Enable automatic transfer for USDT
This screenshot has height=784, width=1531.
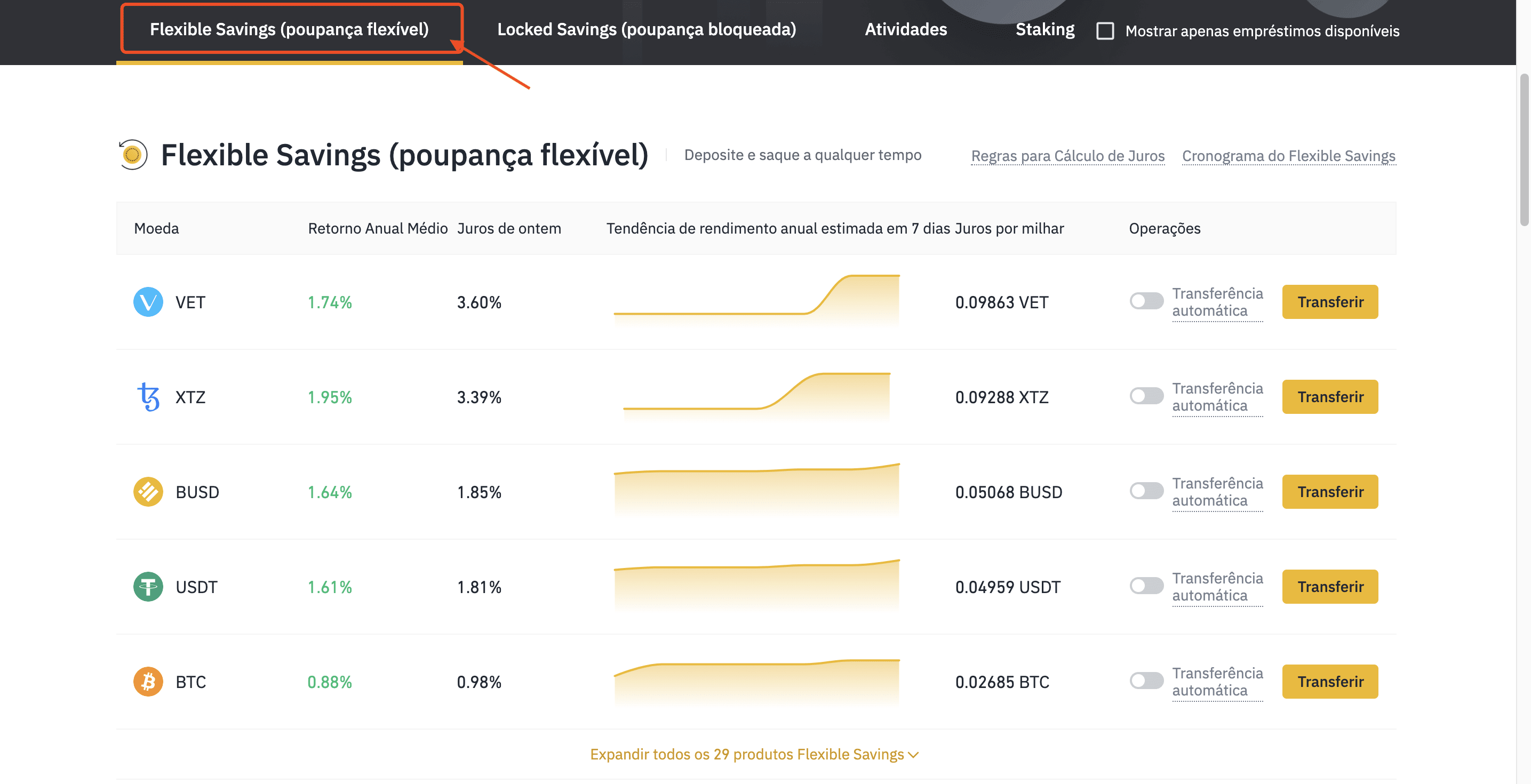(x=1146, y=586)
